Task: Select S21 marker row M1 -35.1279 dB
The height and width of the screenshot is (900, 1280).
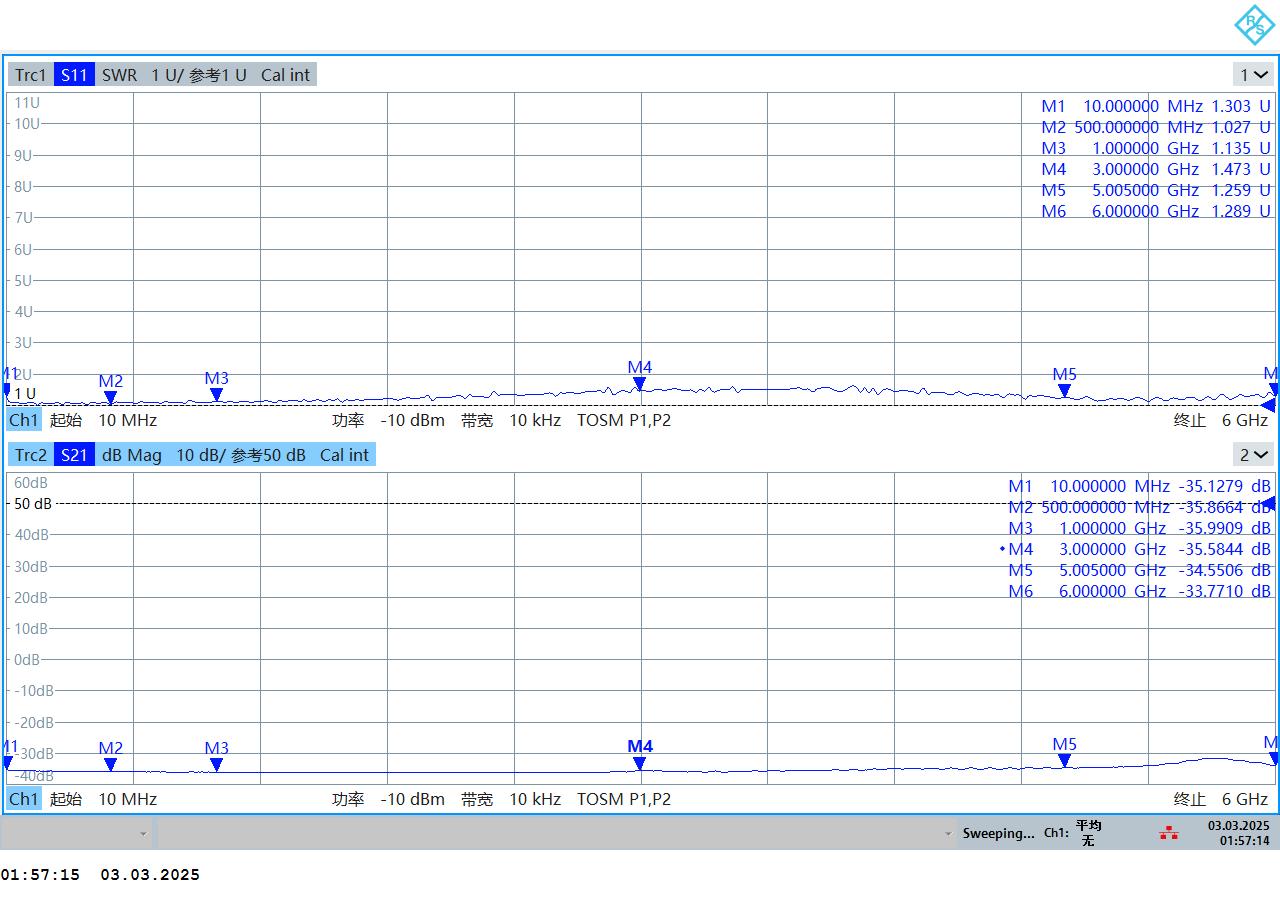Action: (1139, 486)
